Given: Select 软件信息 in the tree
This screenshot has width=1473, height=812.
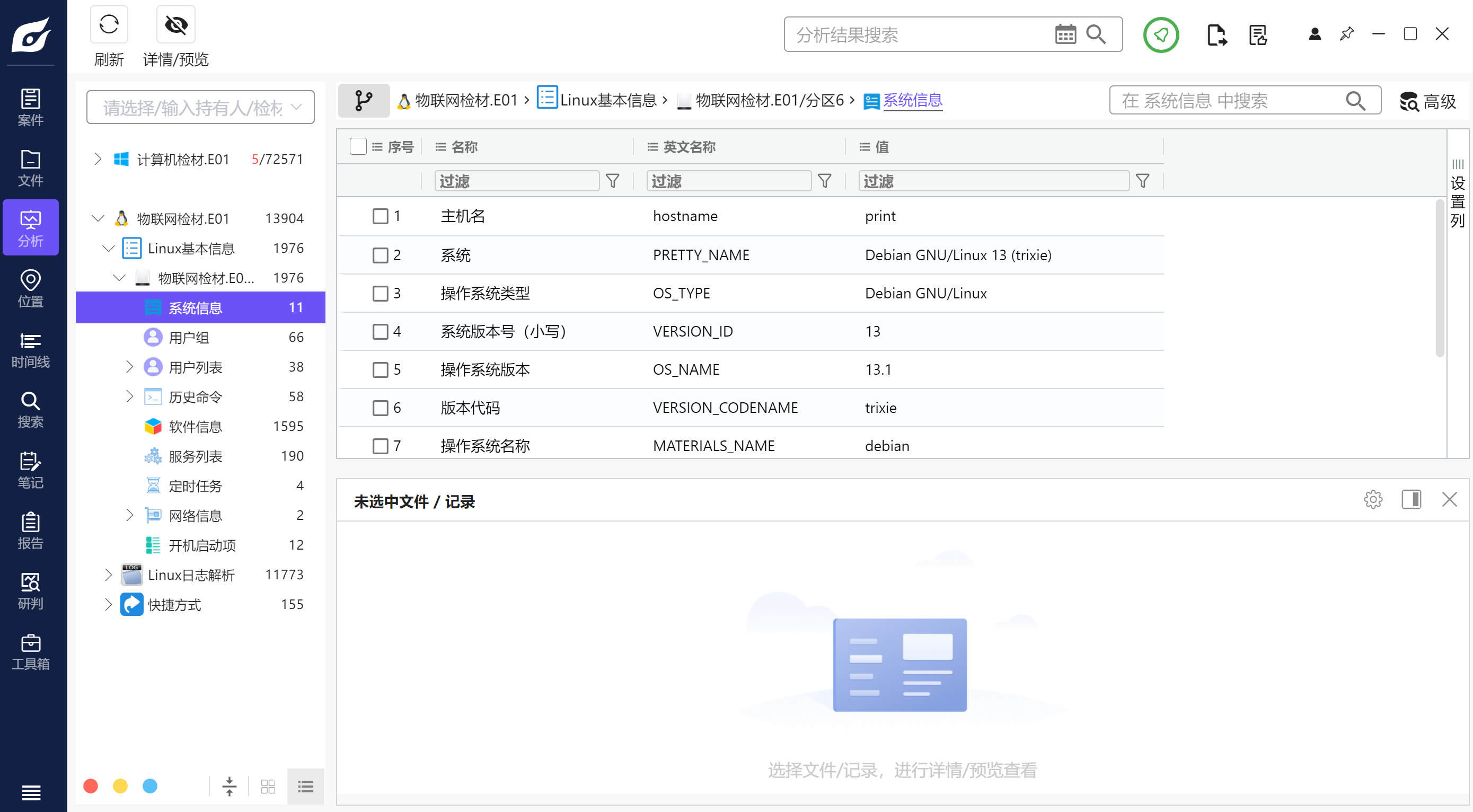Looking at the screenshot, I should coord(195,427).
